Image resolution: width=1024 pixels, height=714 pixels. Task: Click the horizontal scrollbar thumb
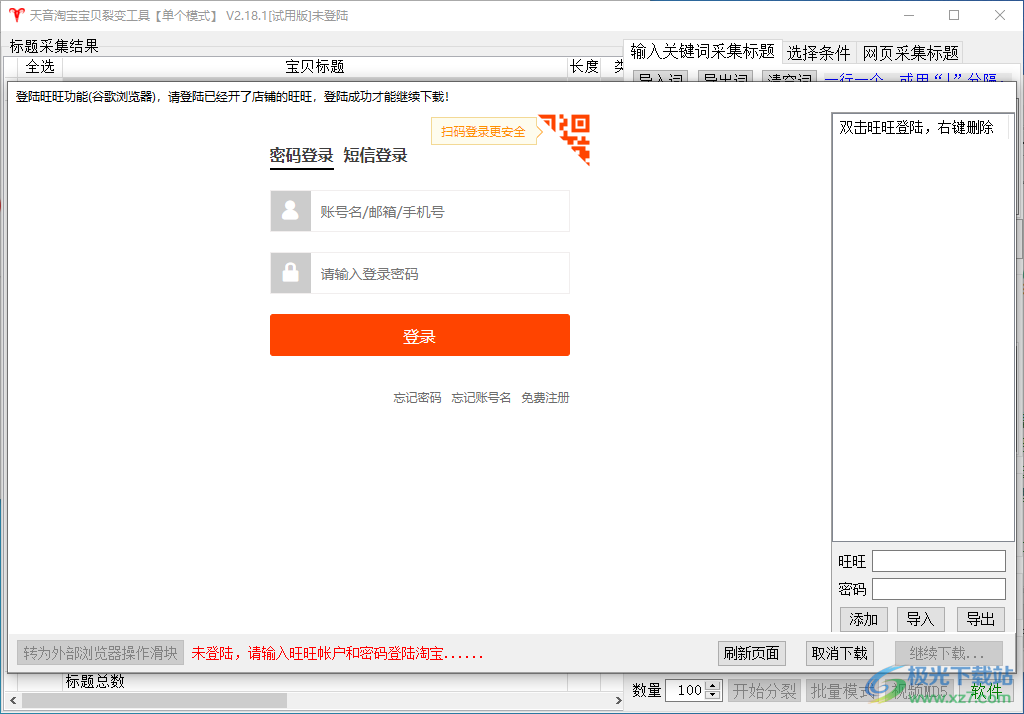click(x=155, y=700)
